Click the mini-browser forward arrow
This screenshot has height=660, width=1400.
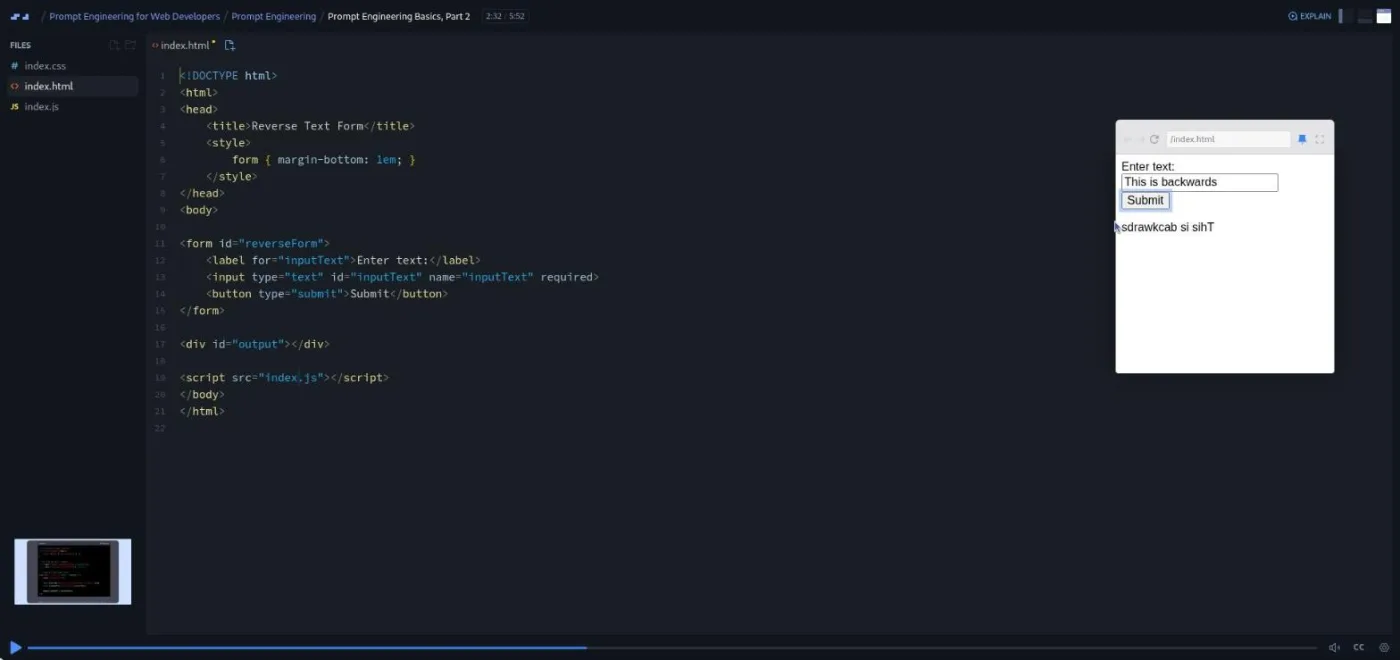[1141, 139]
